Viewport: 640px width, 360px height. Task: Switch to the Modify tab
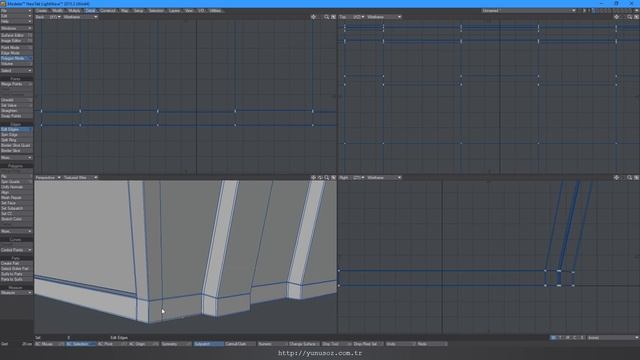pos(58,11)
